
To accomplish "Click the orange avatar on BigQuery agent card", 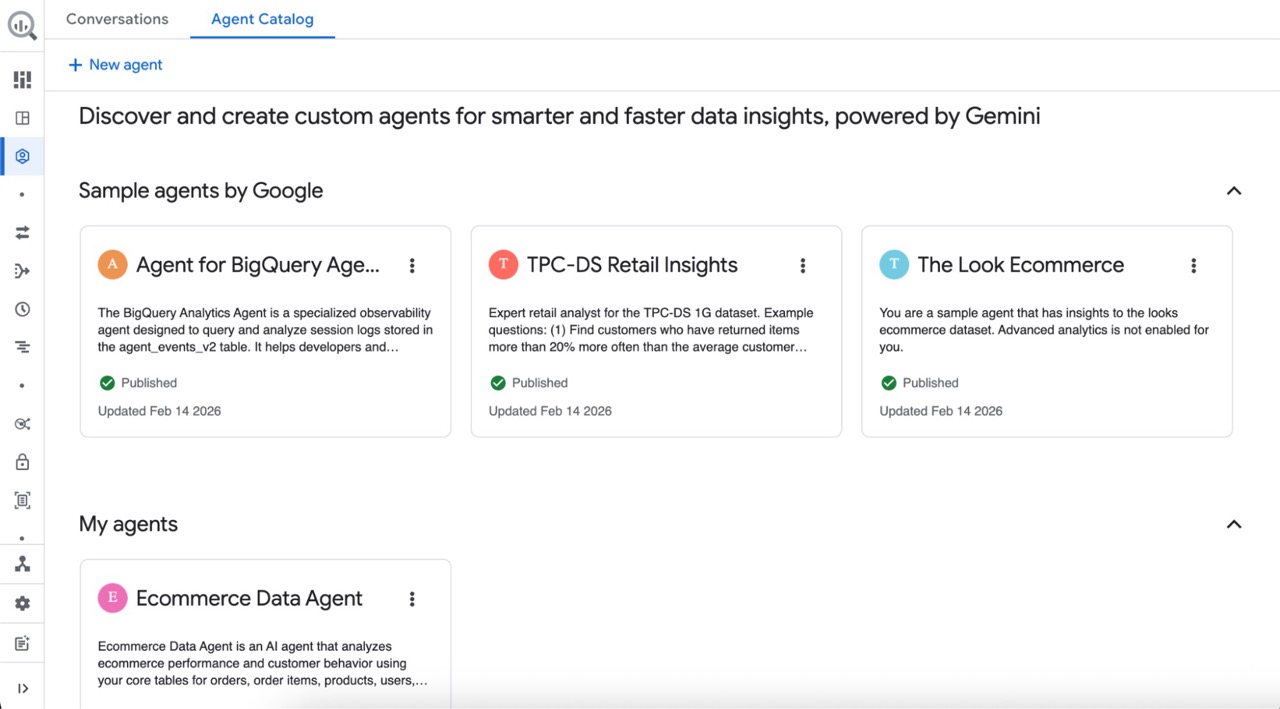I will [112, 265].
